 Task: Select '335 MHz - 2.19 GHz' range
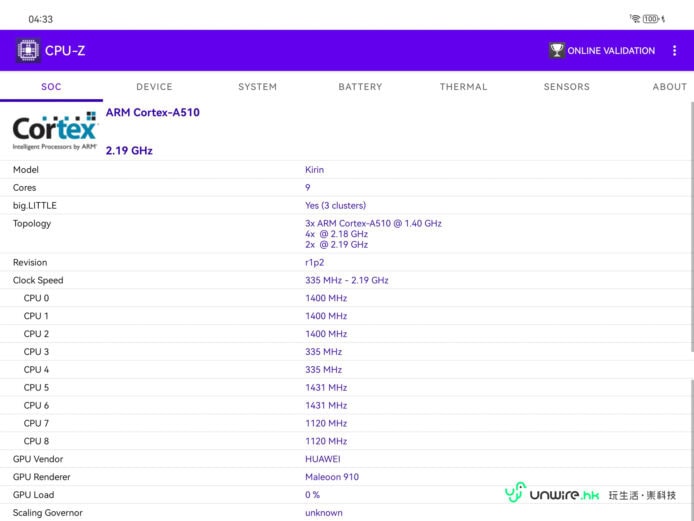coord(347,280)
